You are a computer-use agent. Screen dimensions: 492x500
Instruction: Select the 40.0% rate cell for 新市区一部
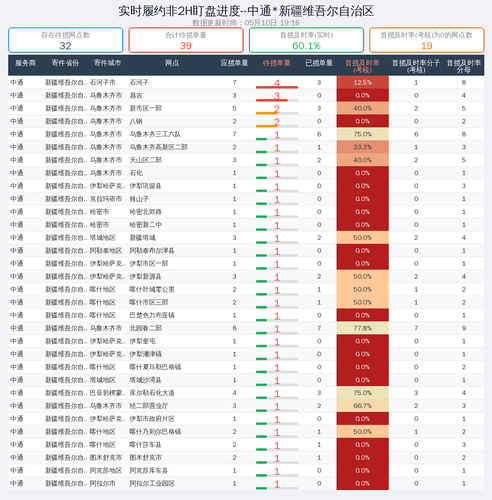362,108
